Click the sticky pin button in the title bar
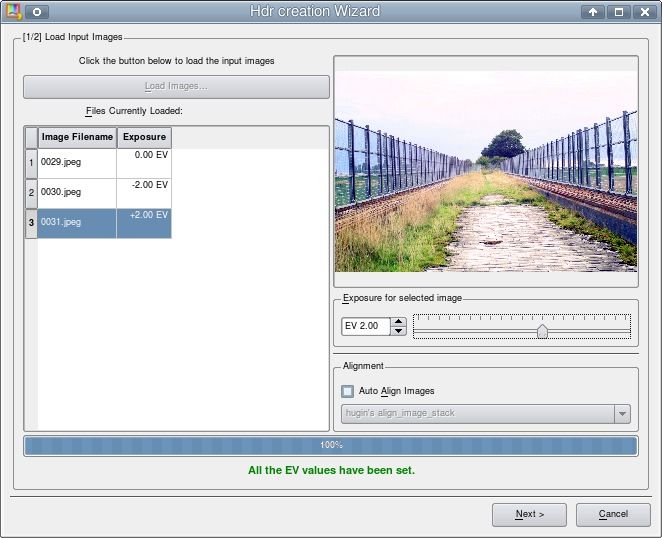Screen dimensions: 662x538 coord(37,12)
